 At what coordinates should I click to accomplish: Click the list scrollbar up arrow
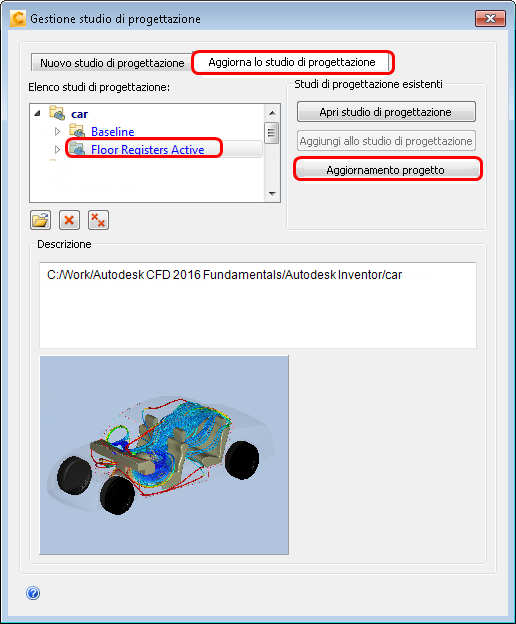[272, 113]
